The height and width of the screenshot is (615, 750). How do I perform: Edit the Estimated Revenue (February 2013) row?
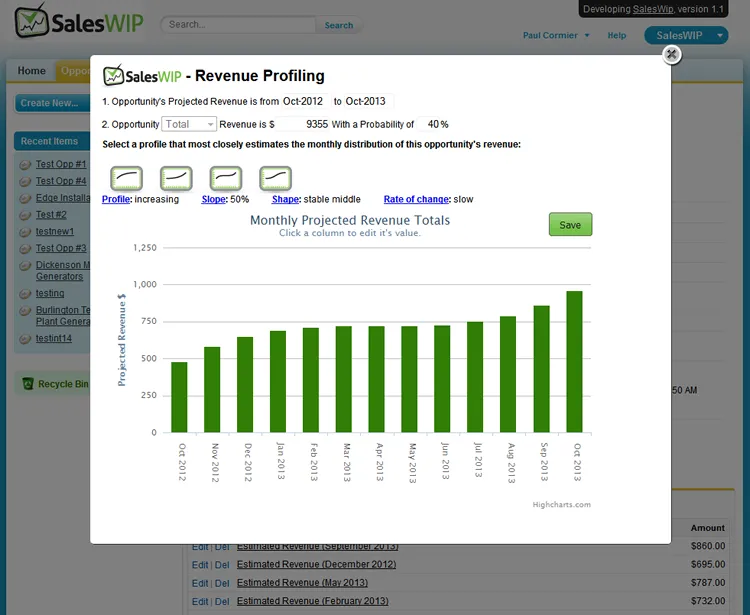tap(199, 602)
